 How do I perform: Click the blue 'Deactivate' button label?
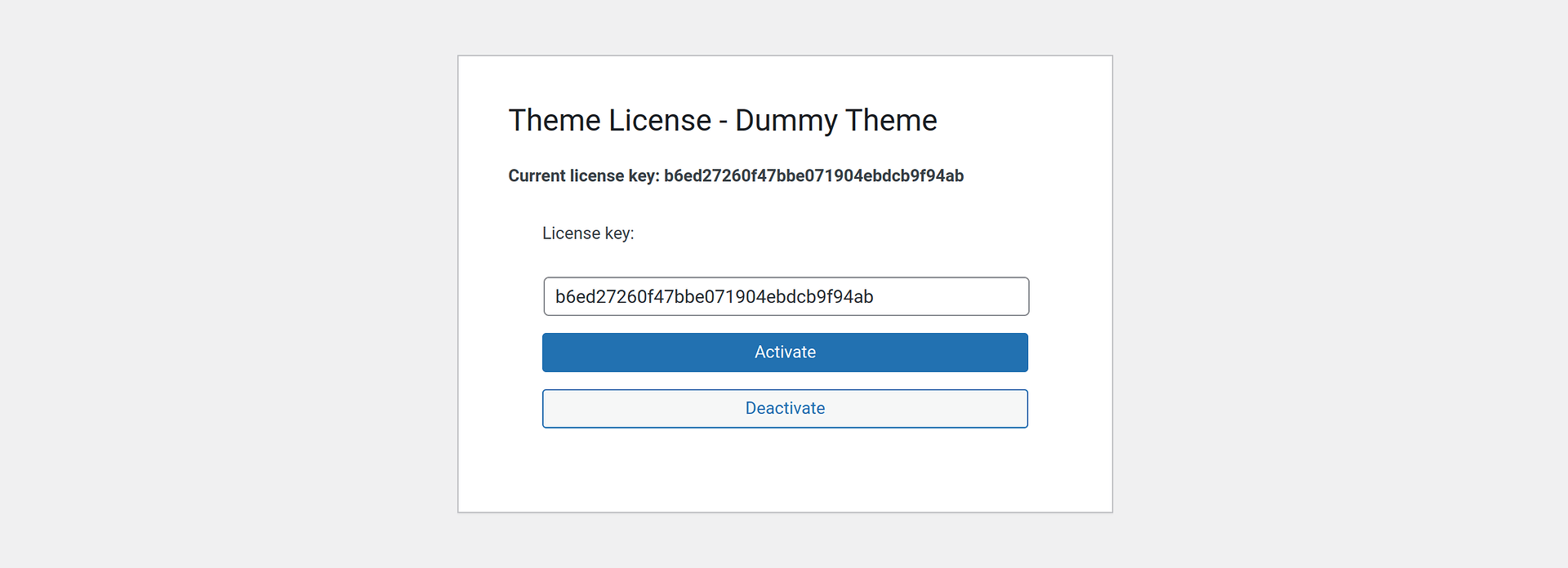click(785, 409)
